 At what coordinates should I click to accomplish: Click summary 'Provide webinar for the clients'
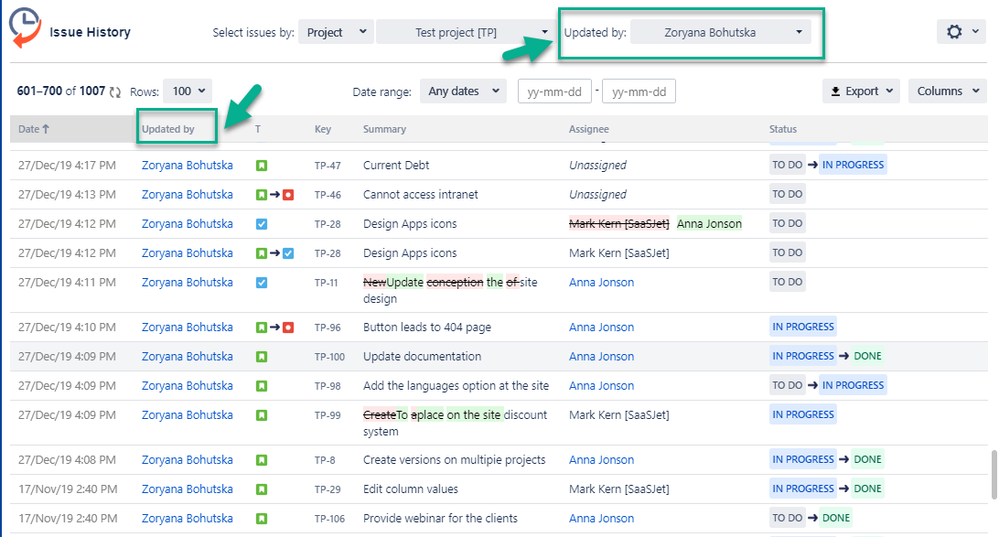tap(440, 518)
